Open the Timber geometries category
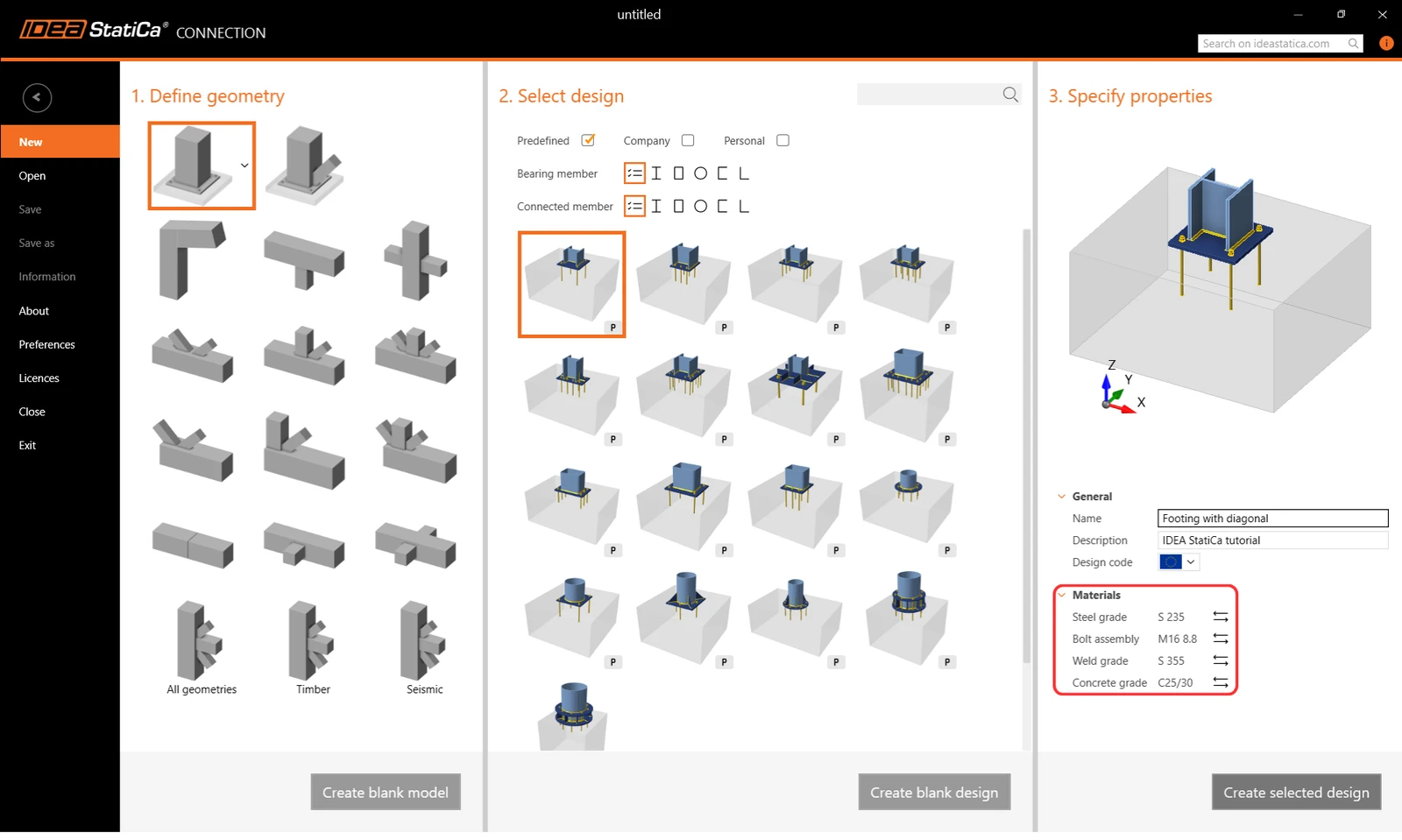 (313, 648)
